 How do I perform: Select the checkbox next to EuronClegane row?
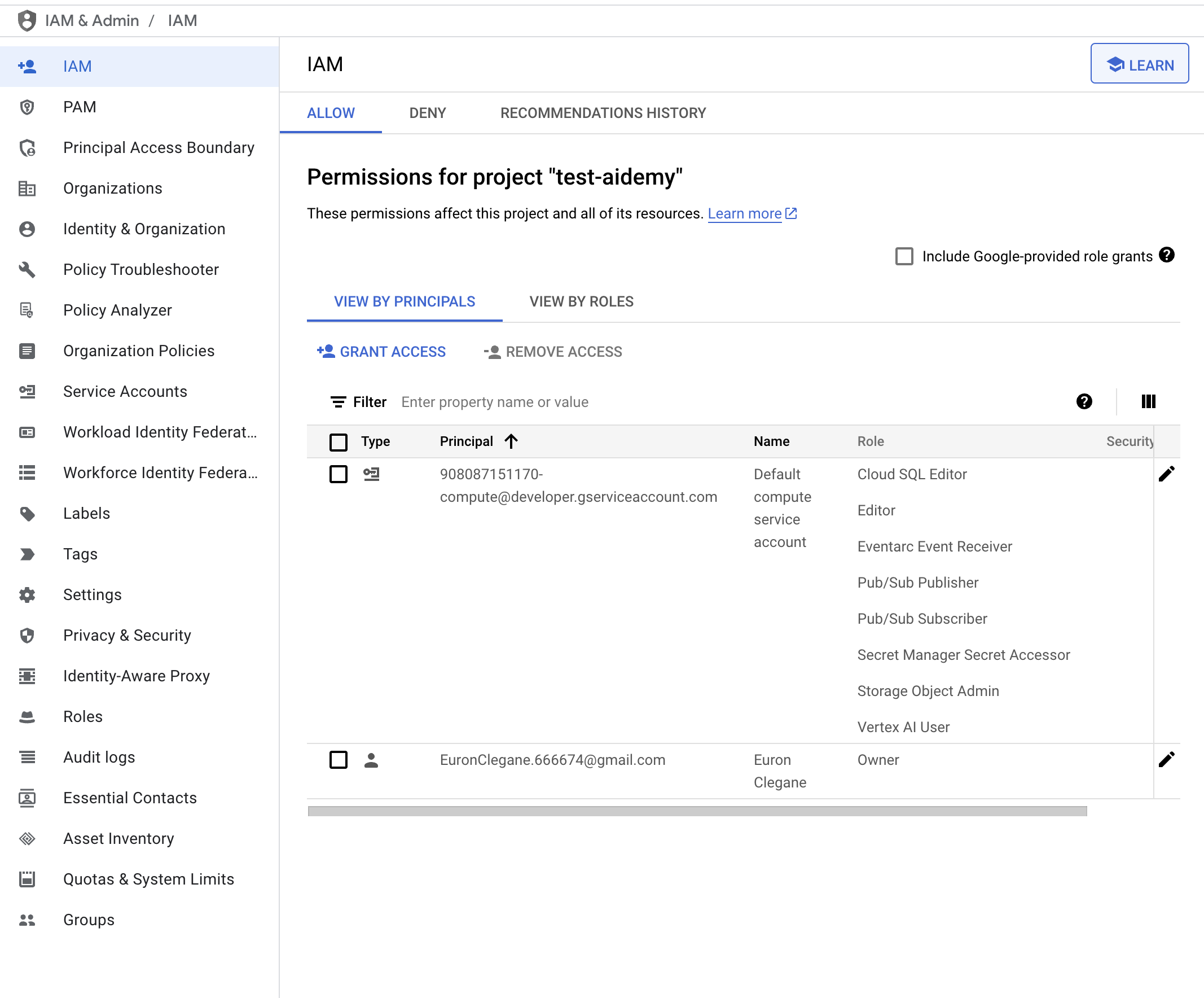pos(338,760)
